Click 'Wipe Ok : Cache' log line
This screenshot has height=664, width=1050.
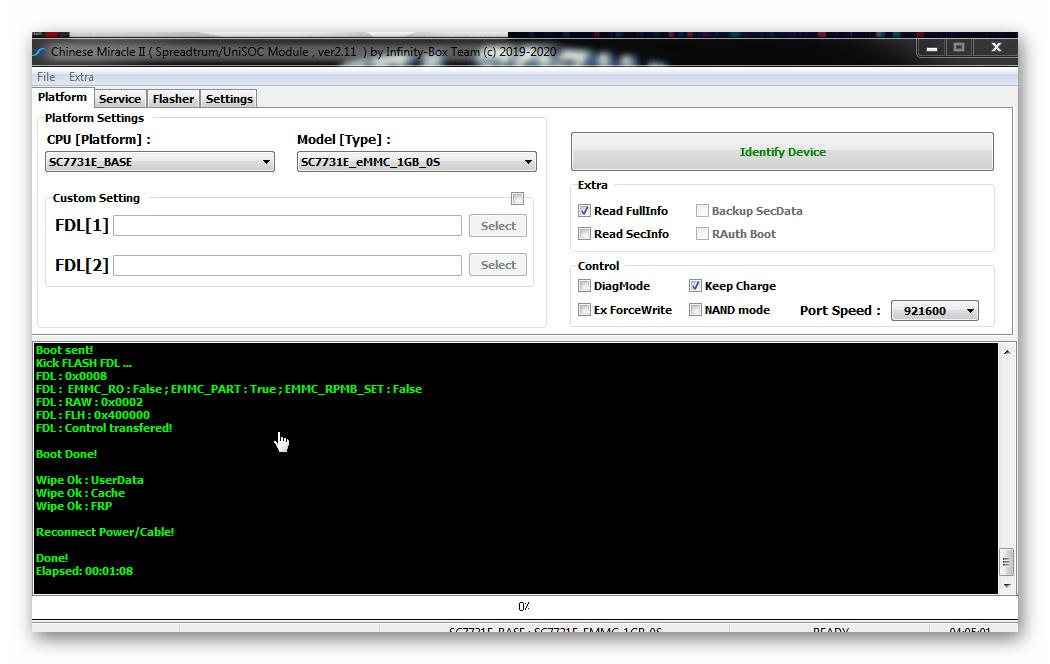coord(80,493)
